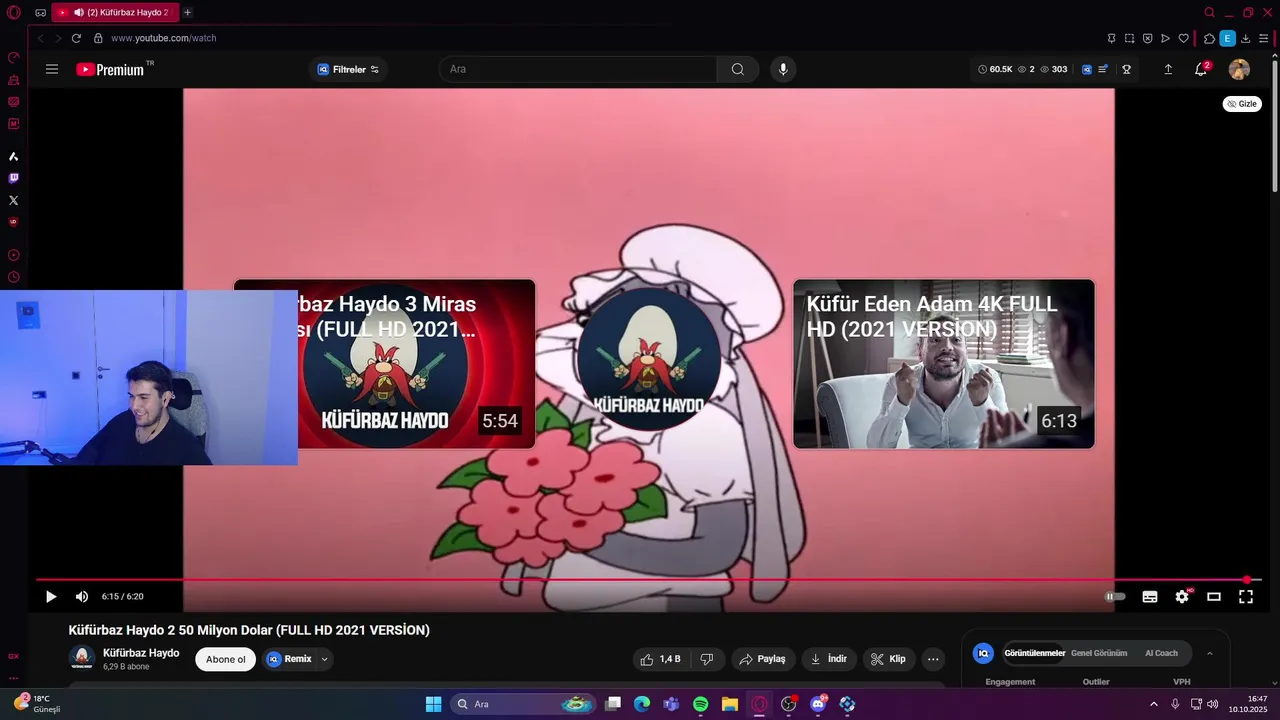Subscribe with Abone ol button
The image size is (1280, 720).
225,659
